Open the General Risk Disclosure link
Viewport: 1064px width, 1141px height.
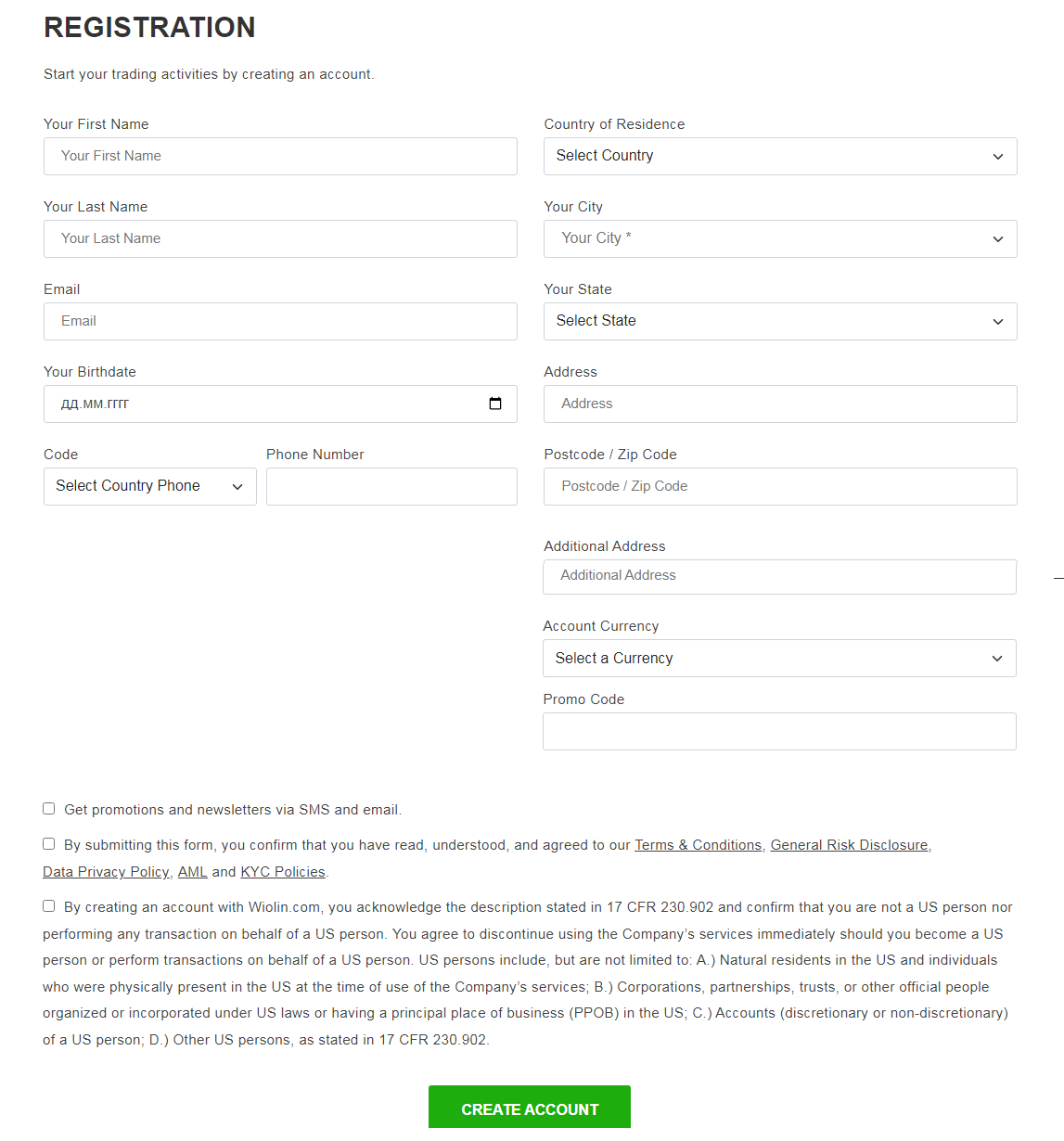[849, 845]
